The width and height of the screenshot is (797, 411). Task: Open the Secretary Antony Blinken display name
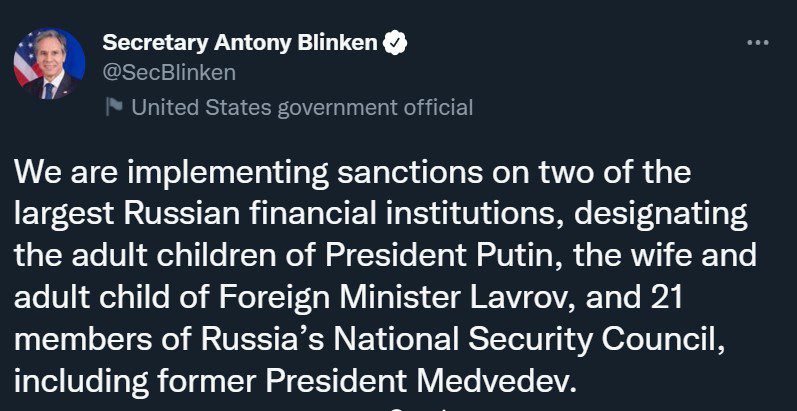pos(240,43)
